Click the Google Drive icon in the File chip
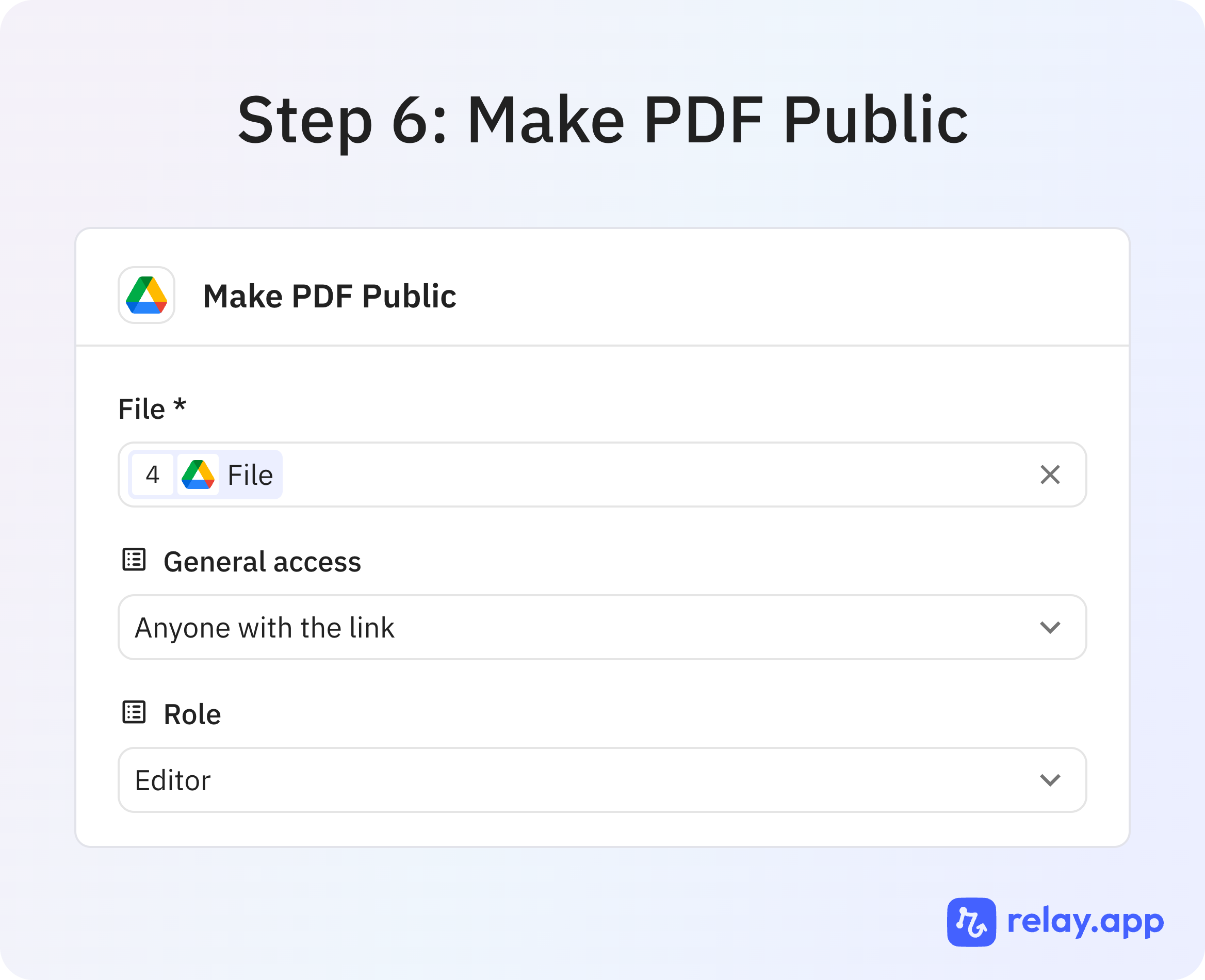1205x980 pixels. click(x=198, y=474)
